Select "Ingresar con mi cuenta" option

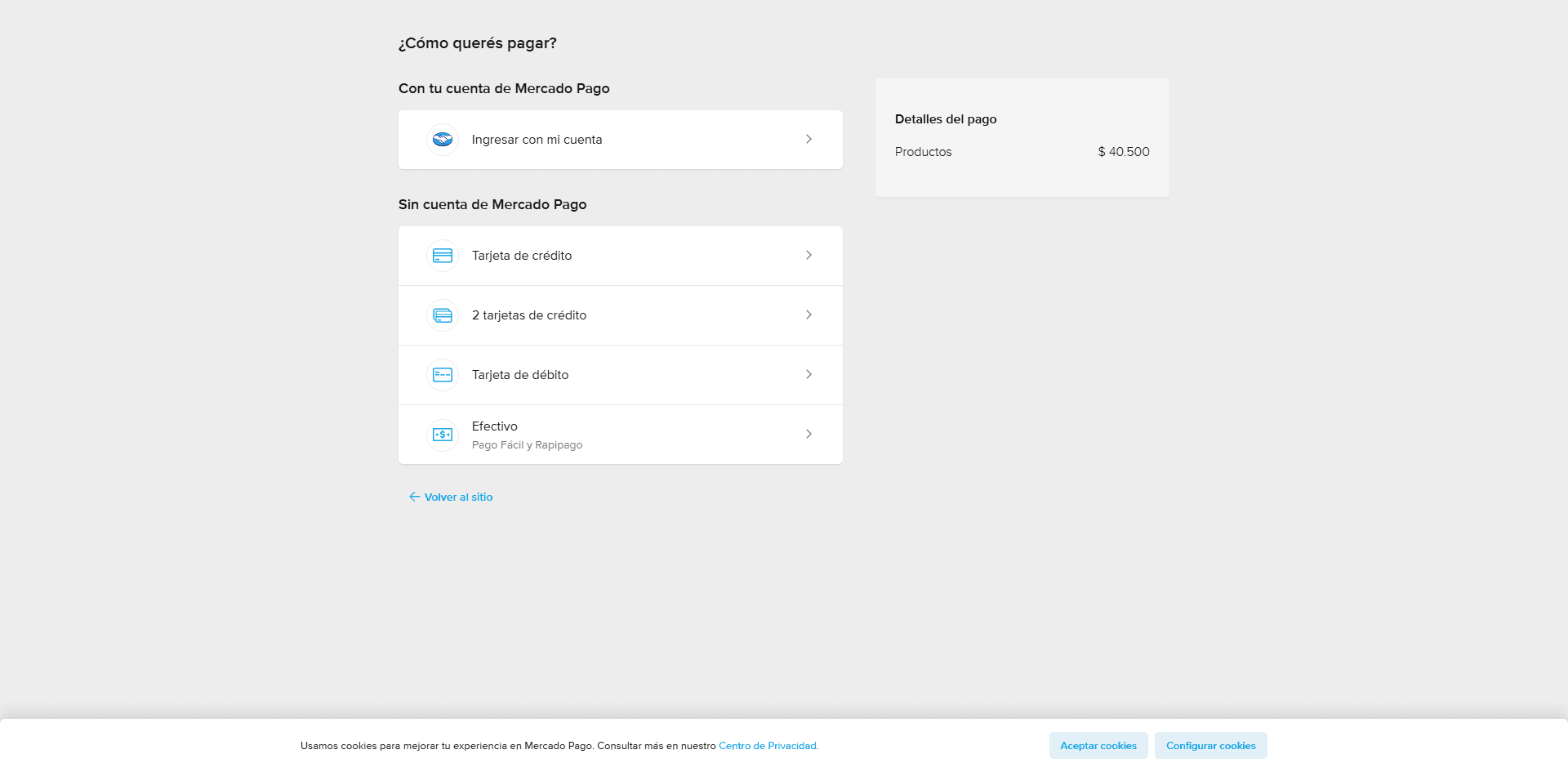tap(537, 140)
